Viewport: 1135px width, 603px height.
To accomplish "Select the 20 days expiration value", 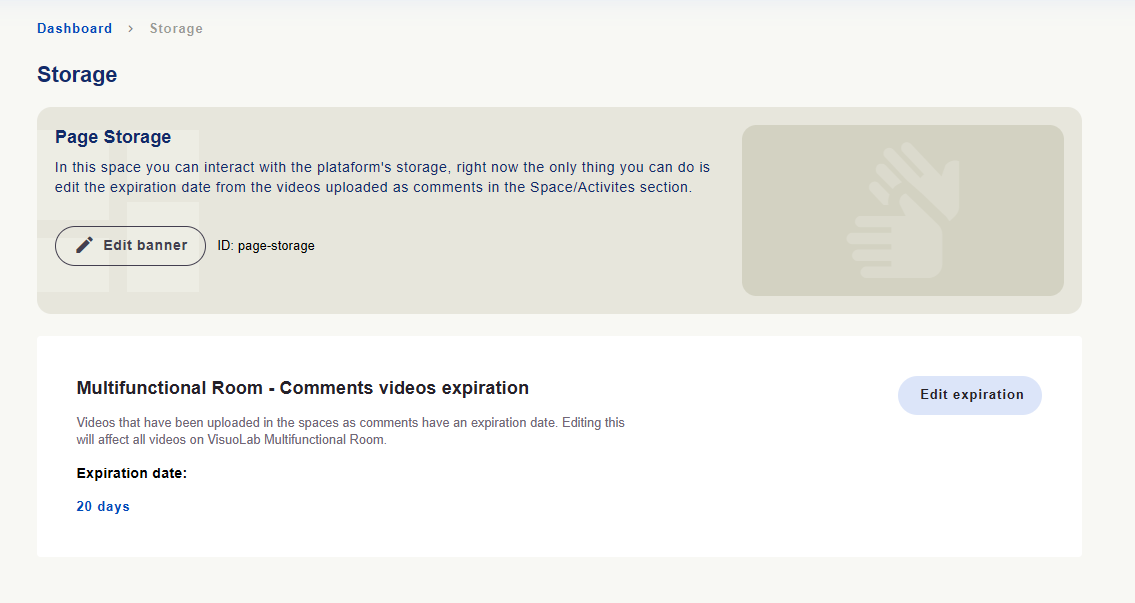I will [x=103, y=506].
